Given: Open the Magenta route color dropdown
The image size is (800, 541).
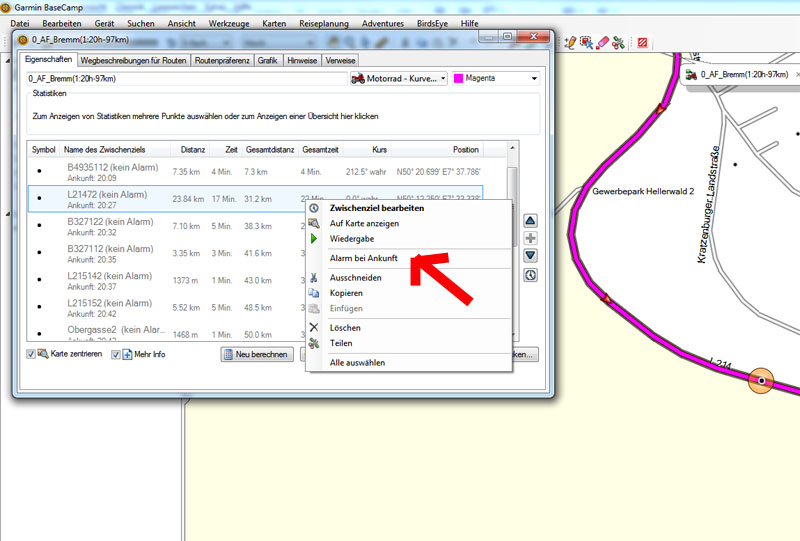Looking at the screenshot, I should (496, 78).
